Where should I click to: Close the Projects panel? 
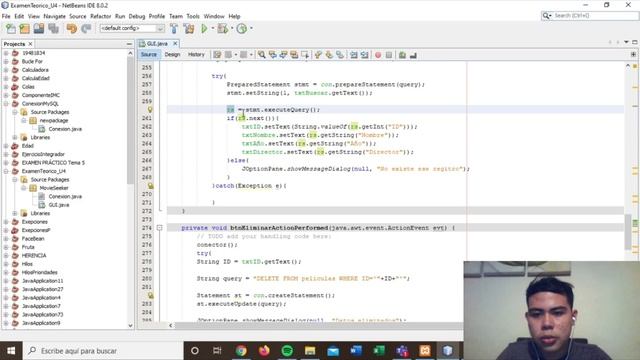click(30, 44)
